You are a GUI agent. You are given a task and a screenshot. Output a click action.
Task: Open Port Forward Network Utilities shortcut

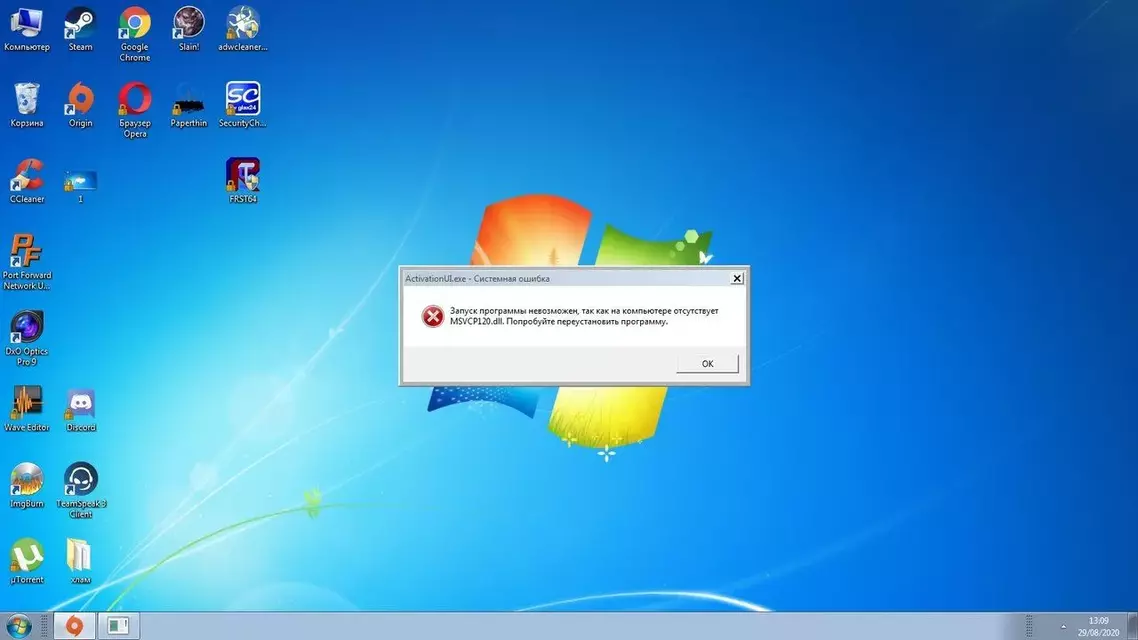click(x=27, y=262)
